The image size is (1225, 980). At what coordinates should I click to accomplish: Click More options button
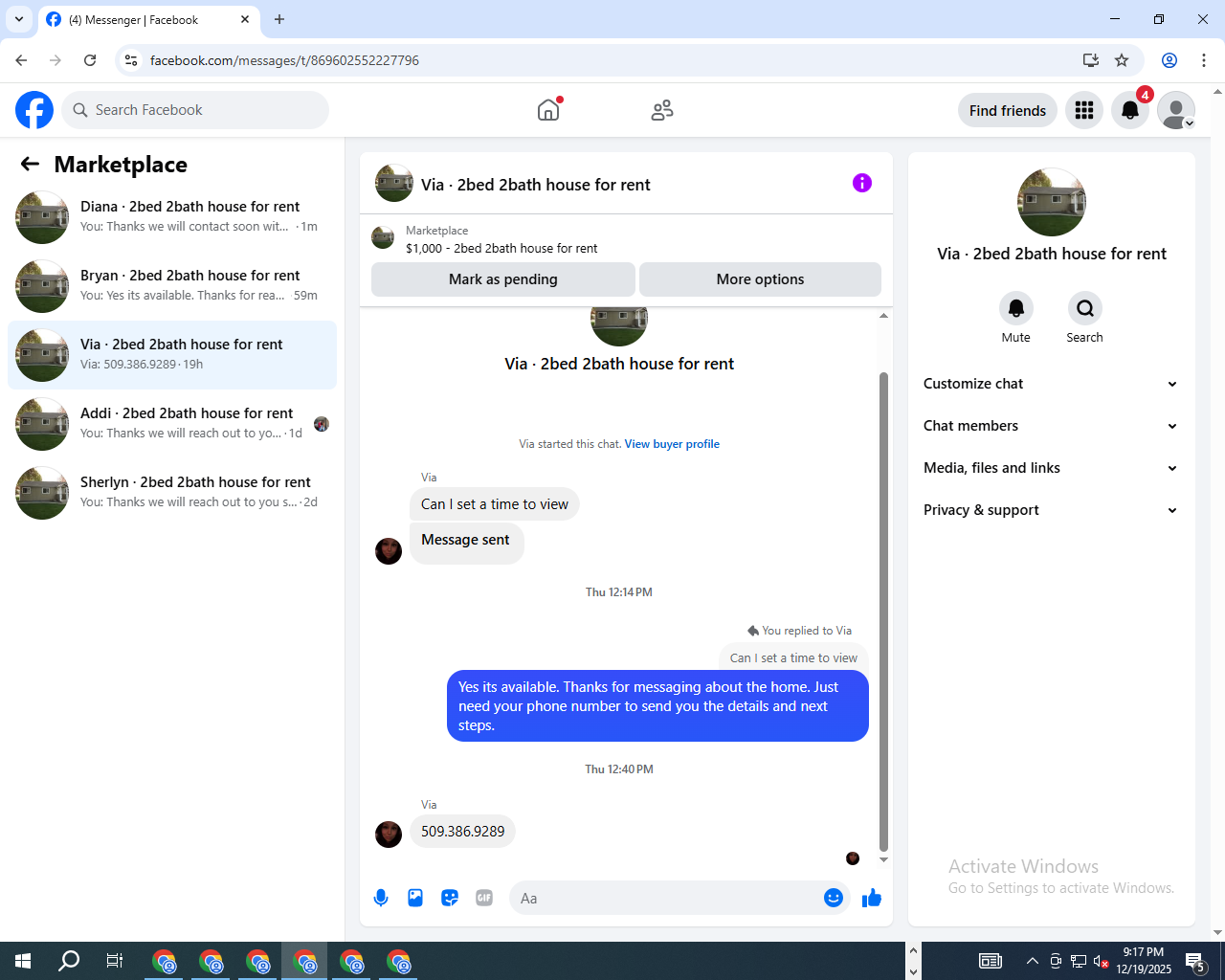coord(760,279)
